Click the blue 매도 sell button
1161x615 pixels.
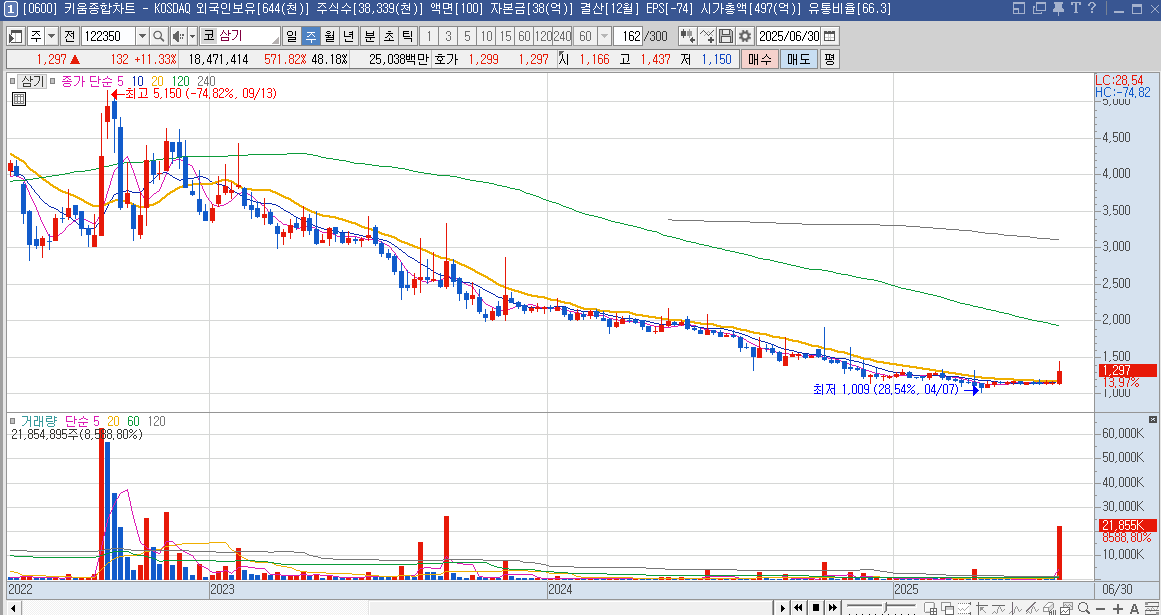coord(798,59)
